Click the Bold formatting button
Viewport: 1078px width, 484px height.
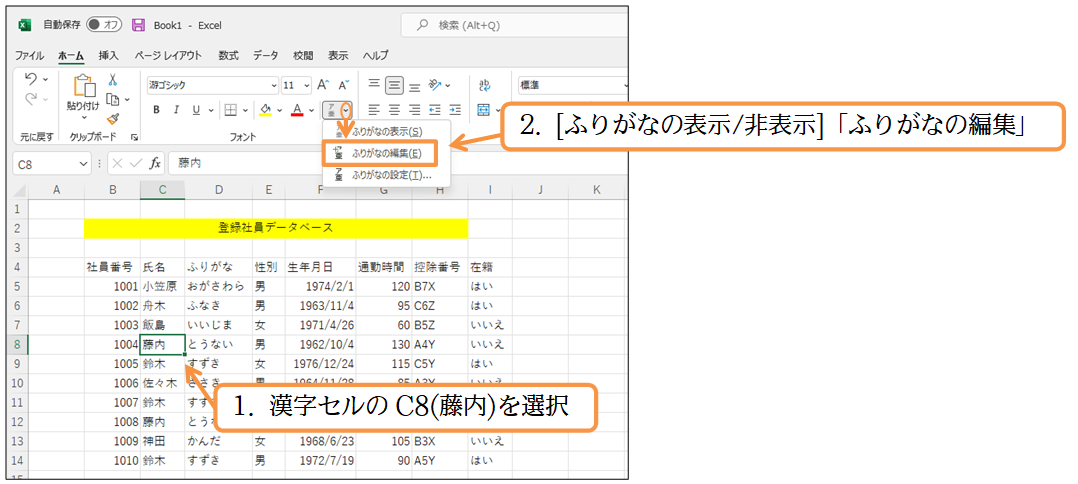pos(155,110)
